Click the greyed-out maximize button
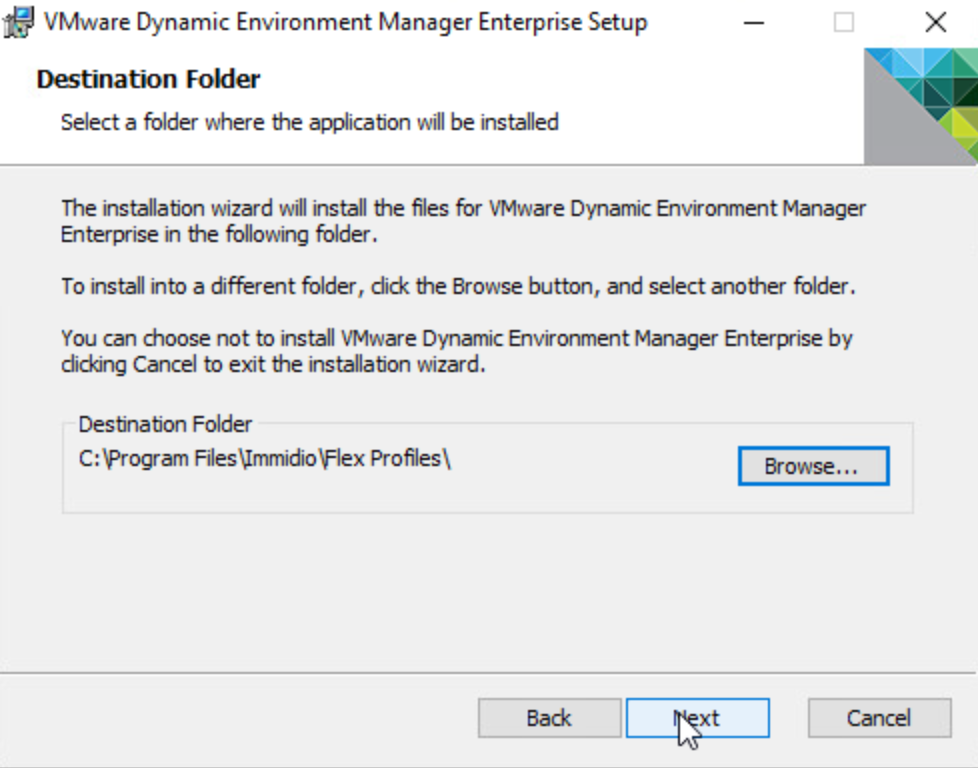 844,22
